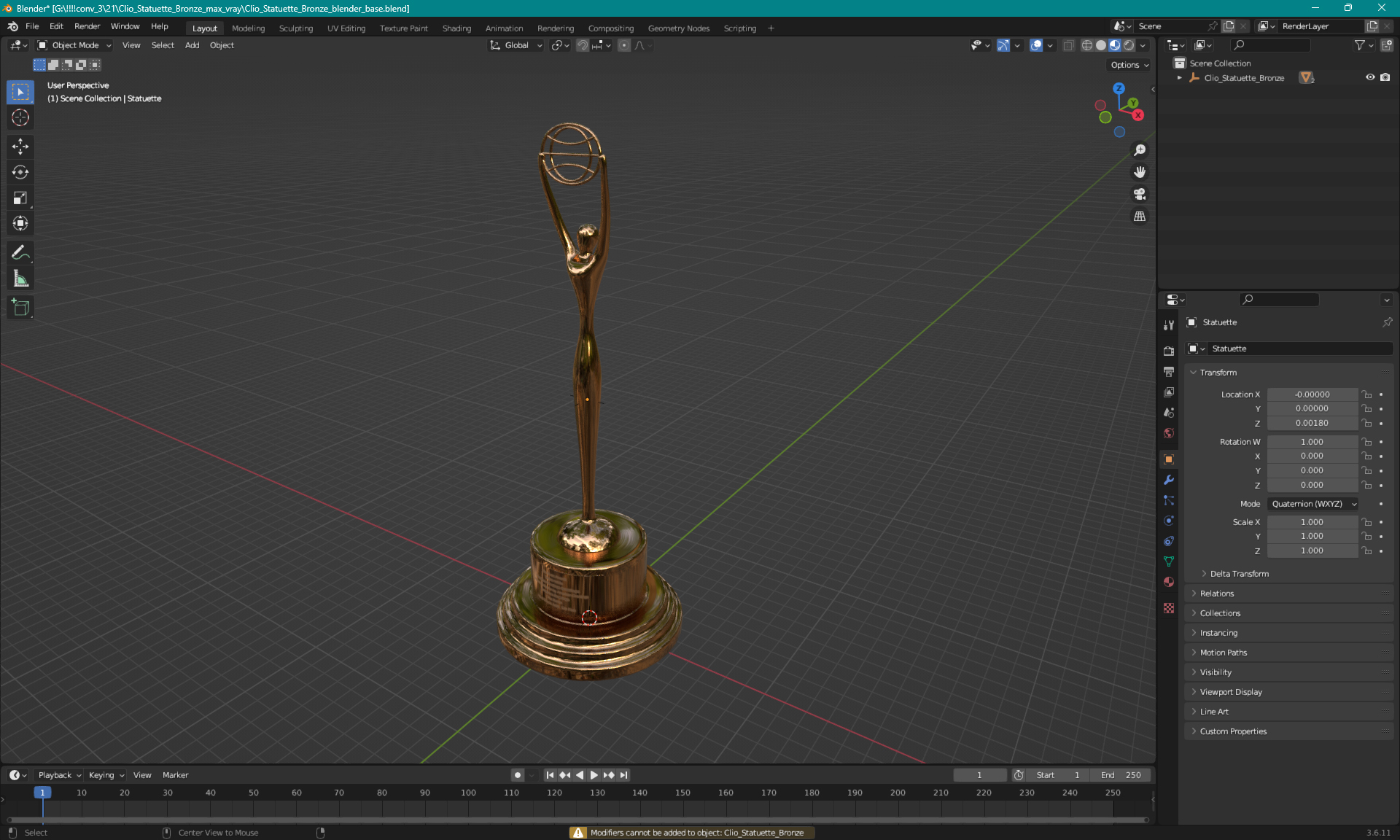
Task: Select the Scale tool
Action: [20, 198]
